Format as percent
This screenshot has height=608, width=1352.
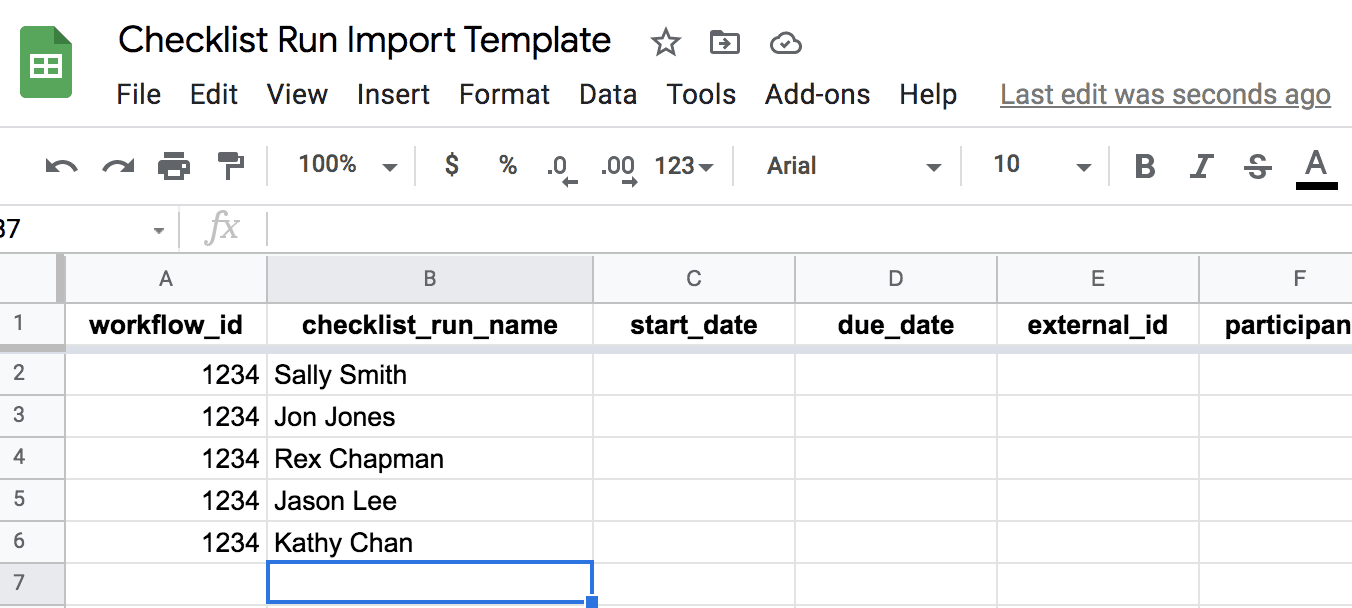tap(508, 165)
